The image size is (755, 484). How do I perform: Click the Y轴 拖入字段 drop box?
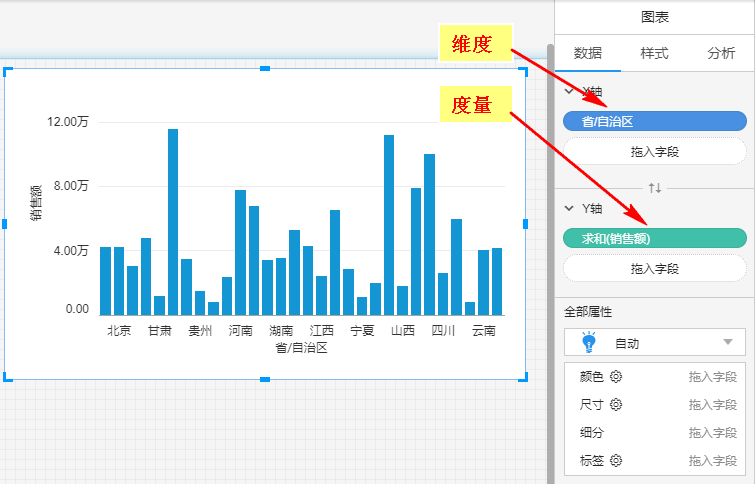[655, 268]
